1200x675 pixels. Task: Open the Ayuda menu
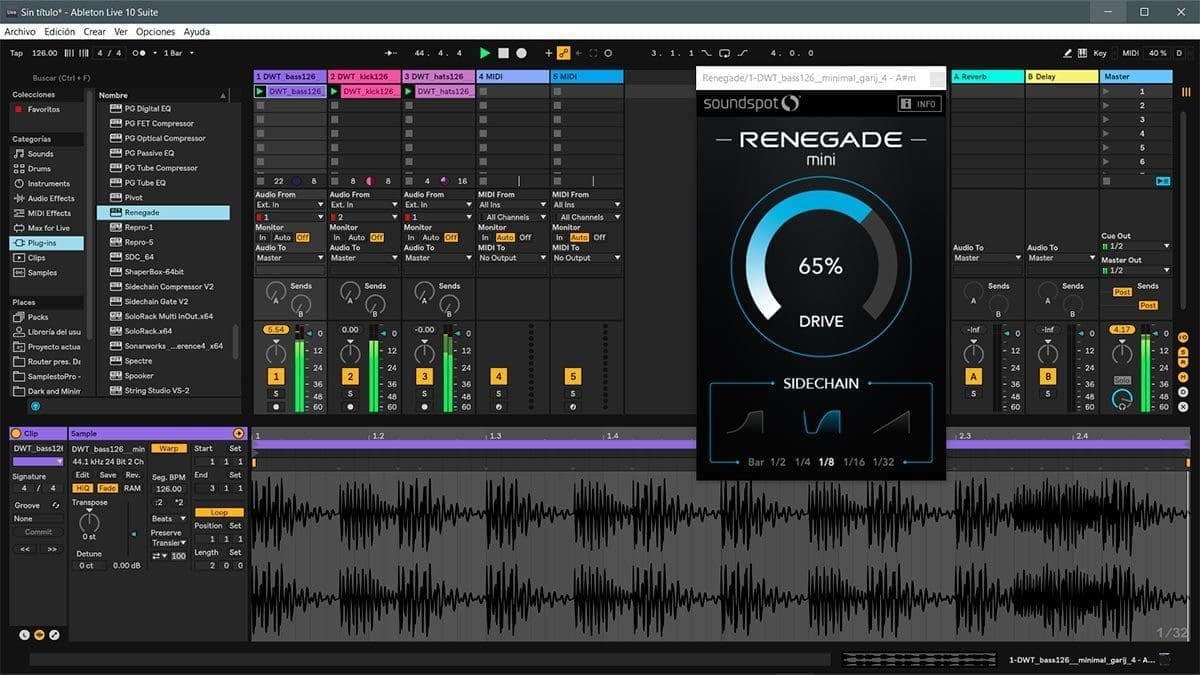coord(197,32)
